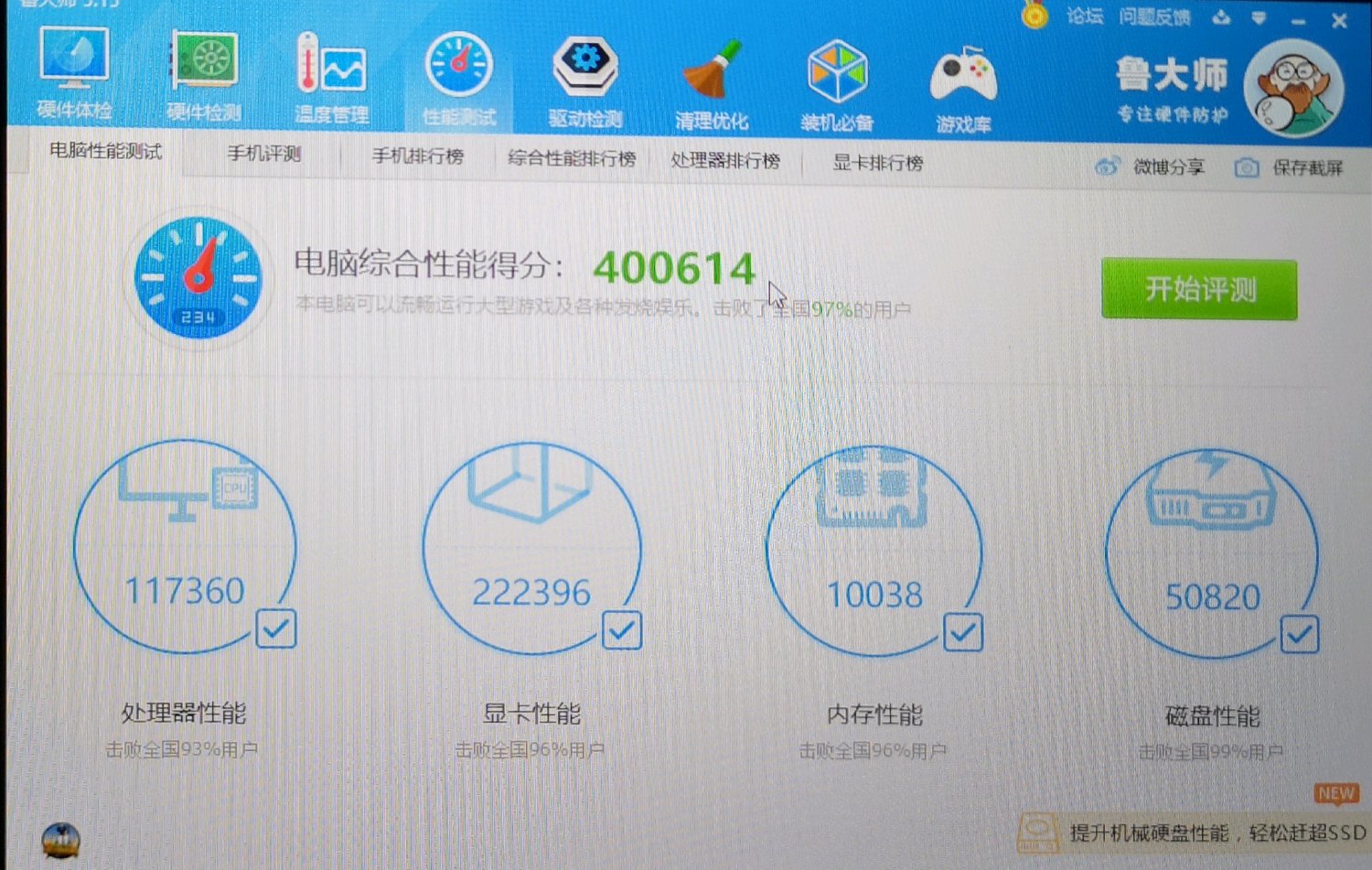Click the download tray icon beside 问题反馈
The width and height of the screenshot is (1372, 870).
coord(1221,17)
